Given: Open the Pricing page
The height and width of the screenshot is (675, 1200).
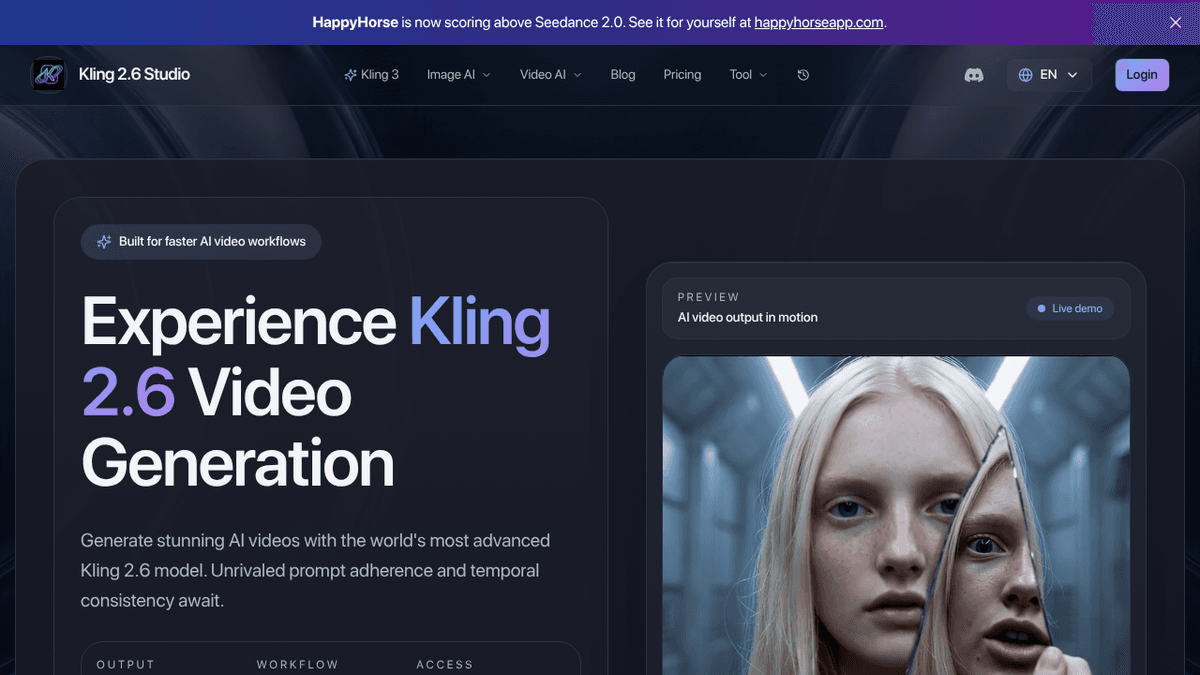Looking at the screenshot, I should pos(682,75).
